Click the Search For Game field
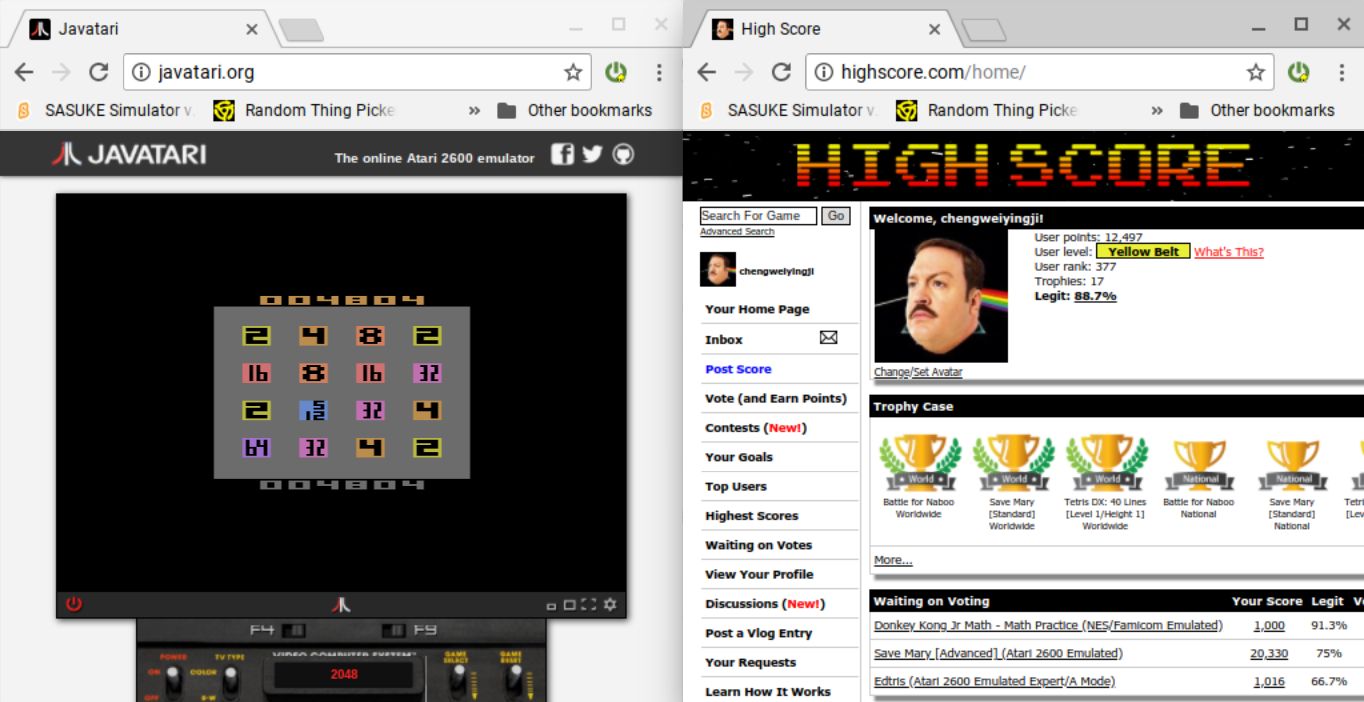The width and height of the screenshot is (1364, 702). point(758,216)
